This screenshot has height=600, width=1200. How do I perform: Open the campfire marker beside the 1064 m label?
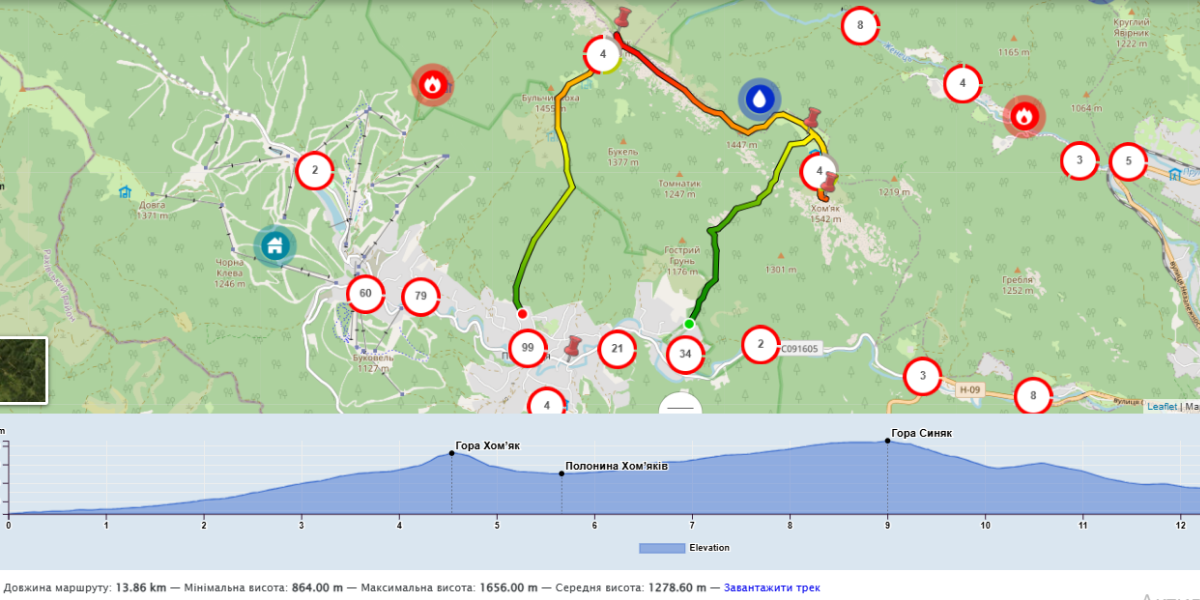pyautogui.click(x=1023, y=117)
